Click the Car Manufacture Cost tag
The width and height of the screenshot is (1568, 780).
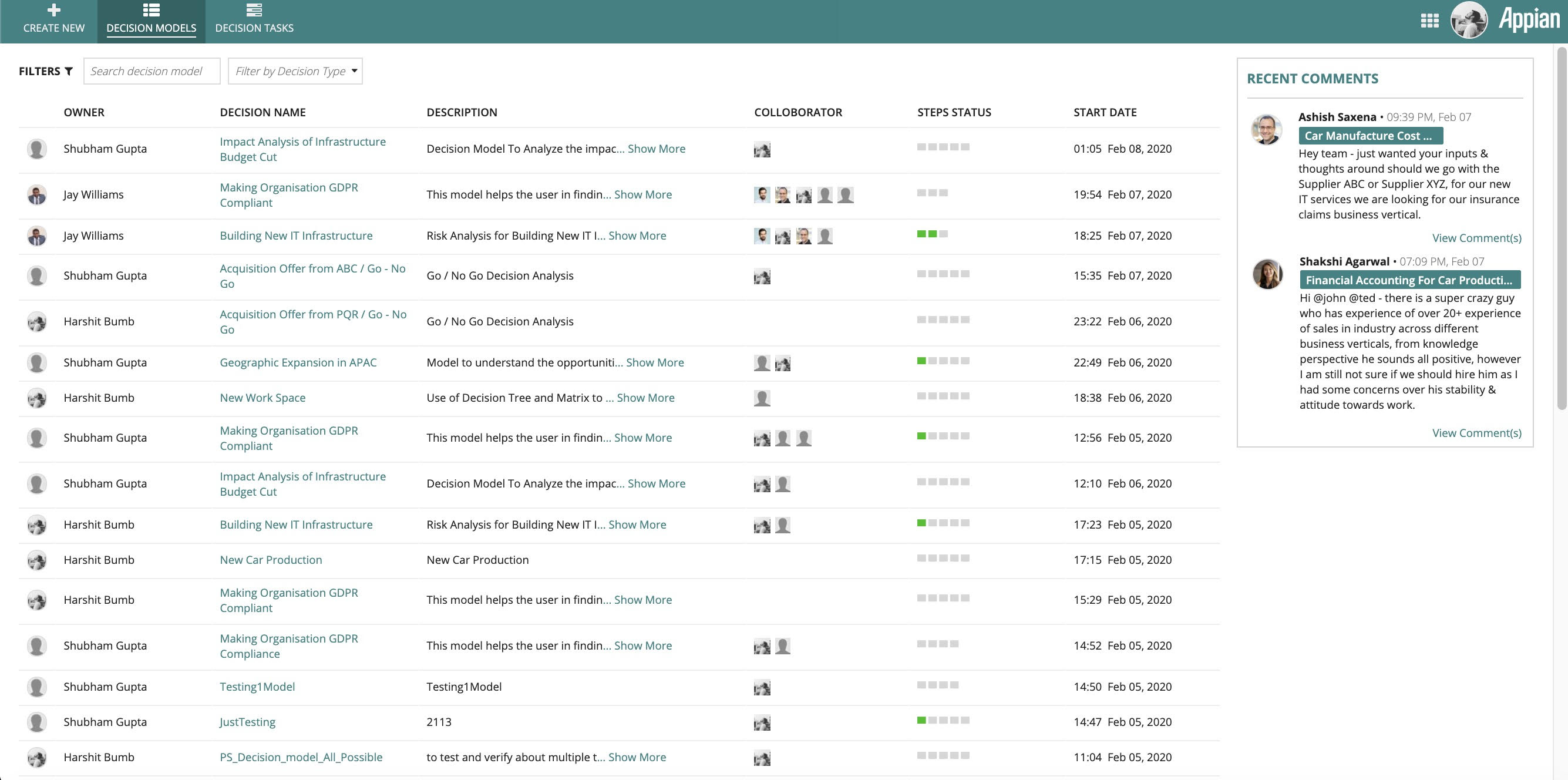[1370, 136]
